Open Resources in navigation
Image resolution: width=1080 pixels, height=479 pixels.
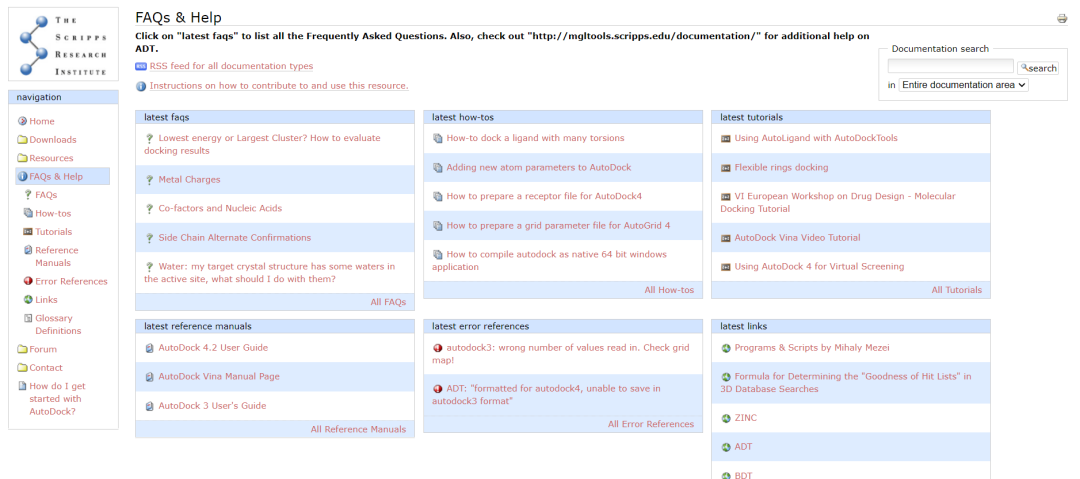coord(51,159)
